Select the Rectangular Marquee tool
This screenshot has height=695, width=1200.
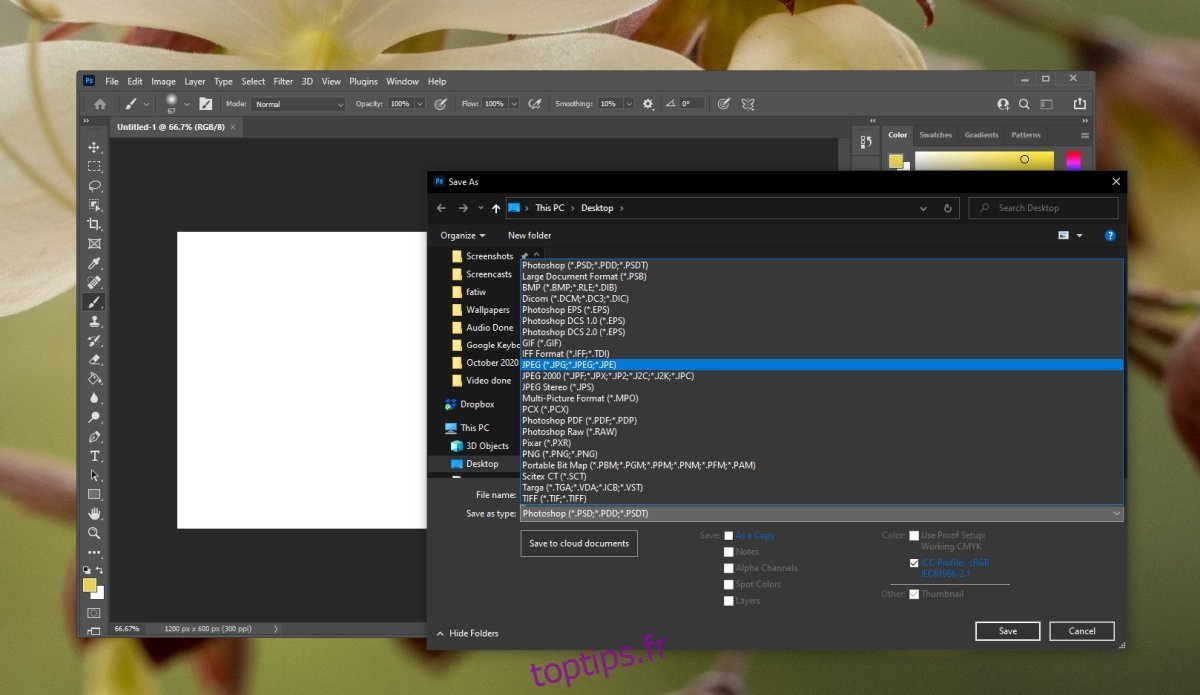pos(94,166)
